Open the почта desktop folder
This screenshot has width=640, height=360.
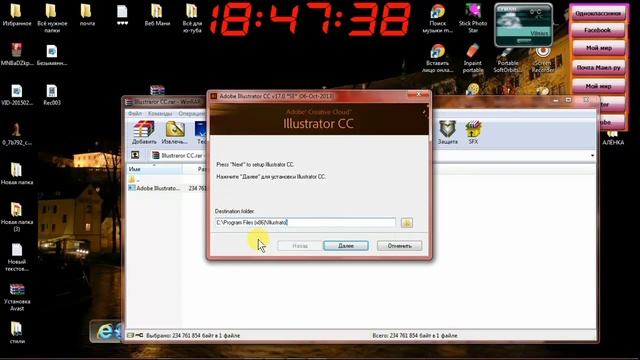point(87,15)
